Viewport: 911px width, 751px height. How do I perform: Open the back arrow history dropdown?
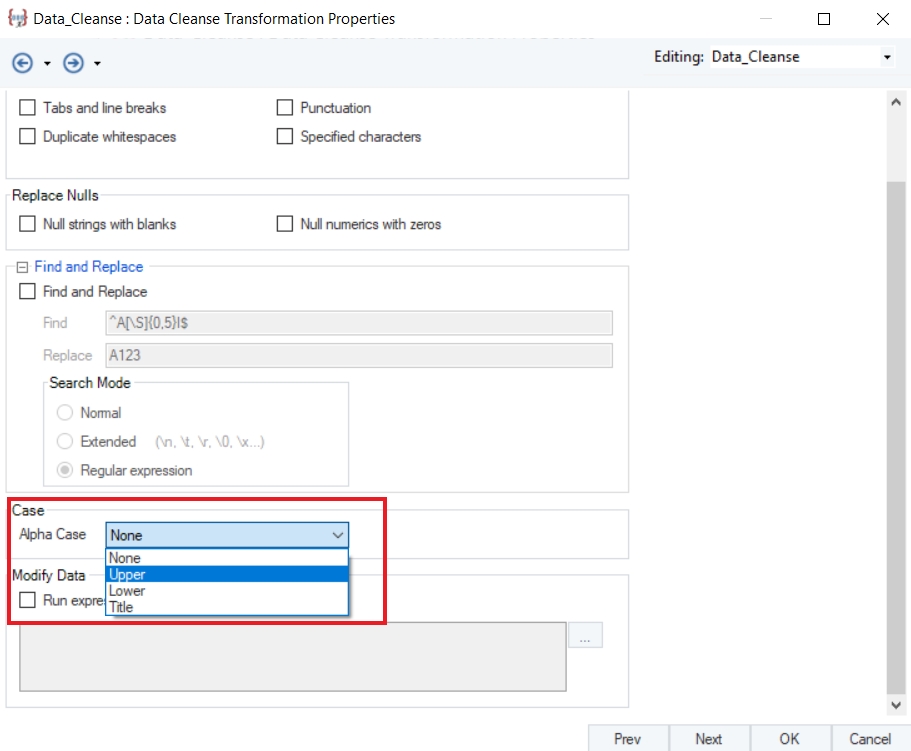pos(47,64)
